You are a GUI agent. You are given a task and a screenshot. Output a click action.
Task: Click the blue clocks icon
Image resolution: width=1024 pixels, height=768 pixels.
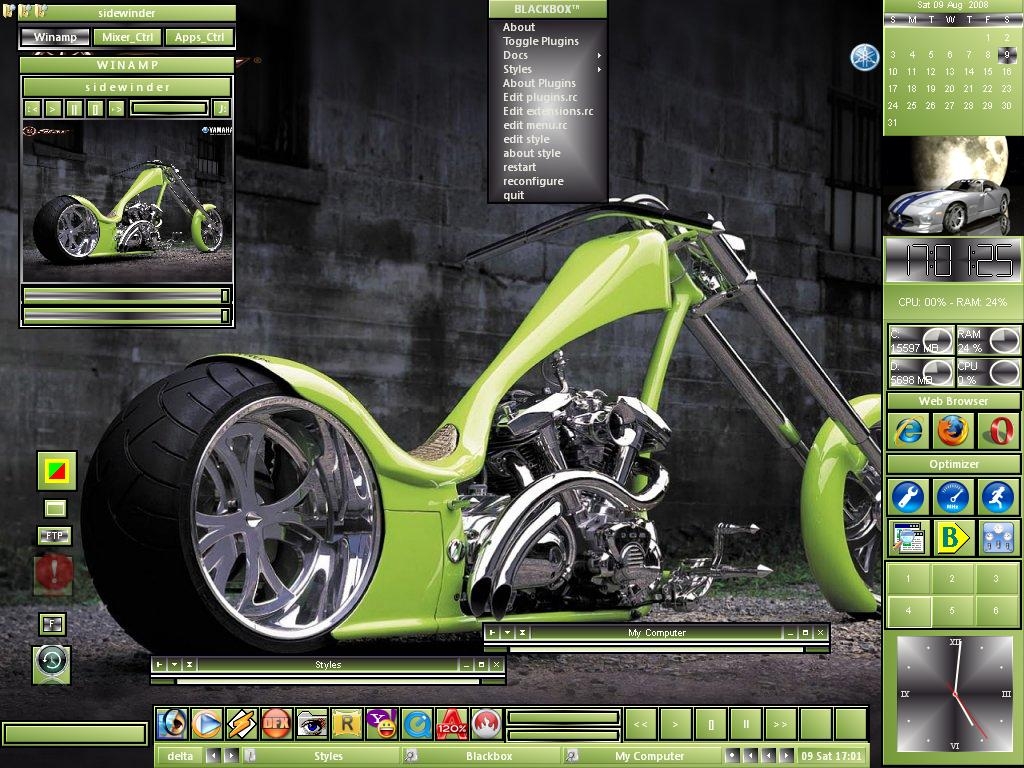point(998,537)
